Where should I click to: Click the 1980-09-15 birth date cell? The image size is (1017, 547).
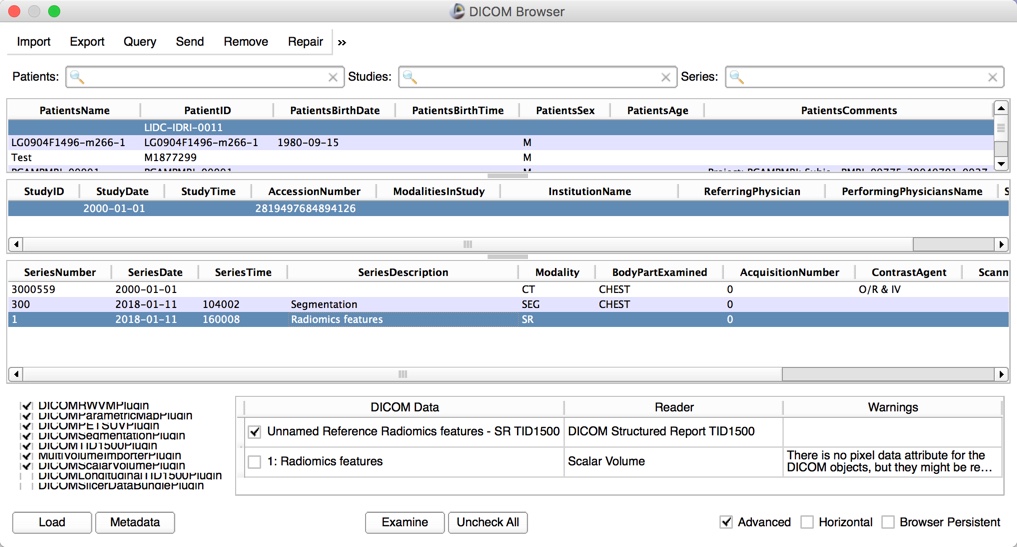click(308, 142)
